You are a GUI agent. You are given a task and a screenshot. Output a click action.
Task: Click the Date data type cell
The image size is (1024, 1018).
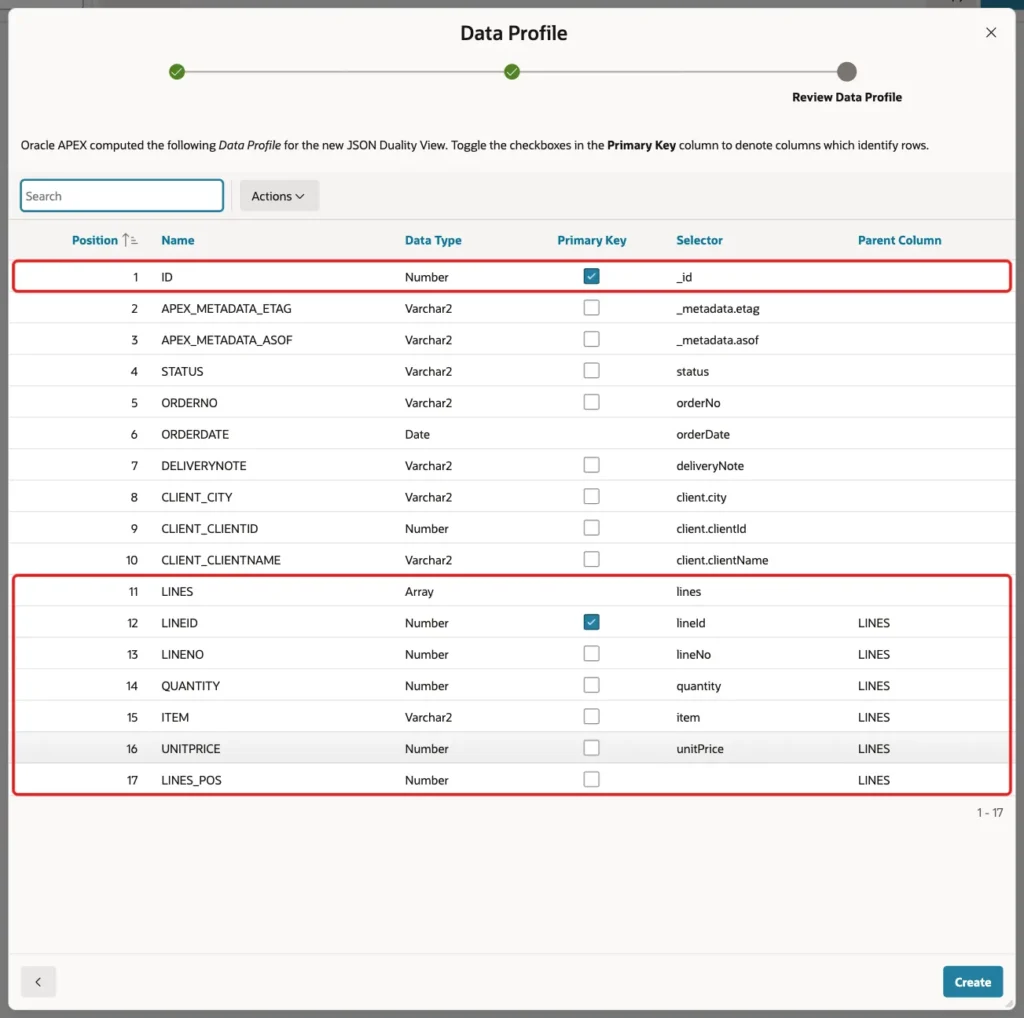pos(417,434)
